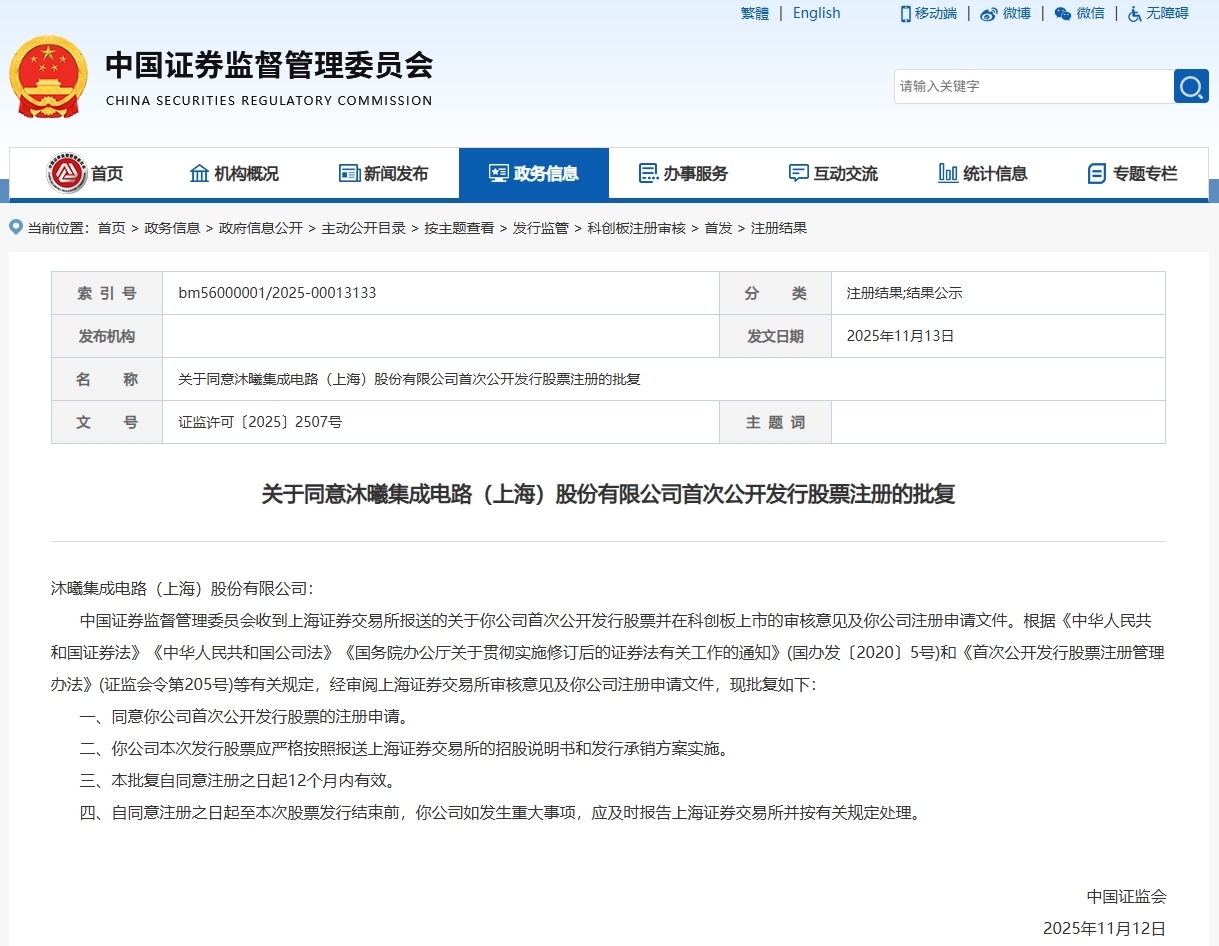The width and height of the screenshot is (1219, 946).
Task: Click the document name table cell
Action: (664, 379)
